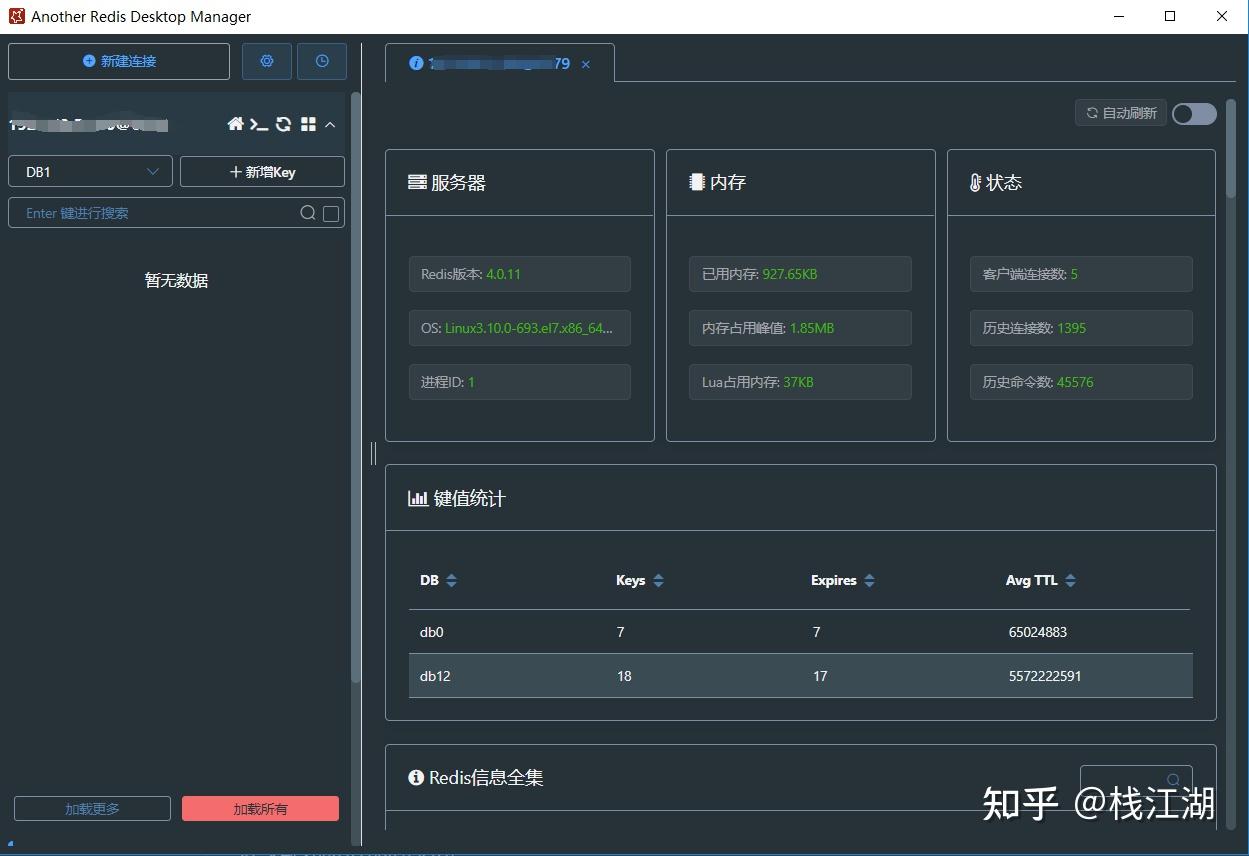Click the 内存占用峰值 1.85MB tag
This screenshot has height=856, width=1249.
click(x=800, y=328)
